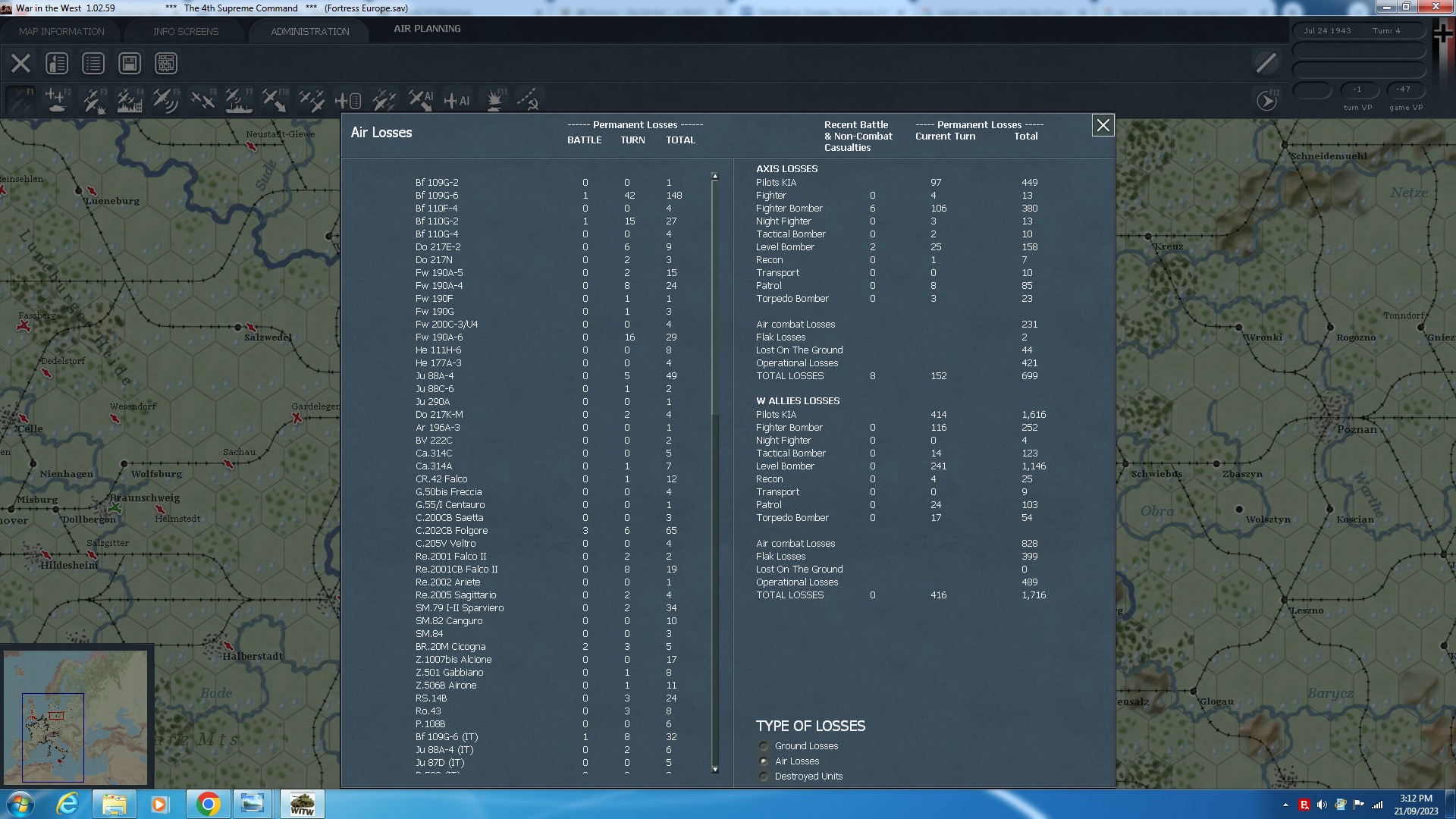
Task: Close the Air Losses dialog
Action: coord(1103,125)
